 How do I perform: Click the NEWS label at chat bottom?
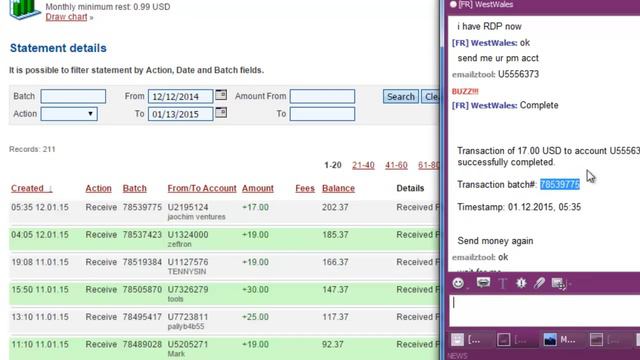pyautogui.click(x=457, y=356)
